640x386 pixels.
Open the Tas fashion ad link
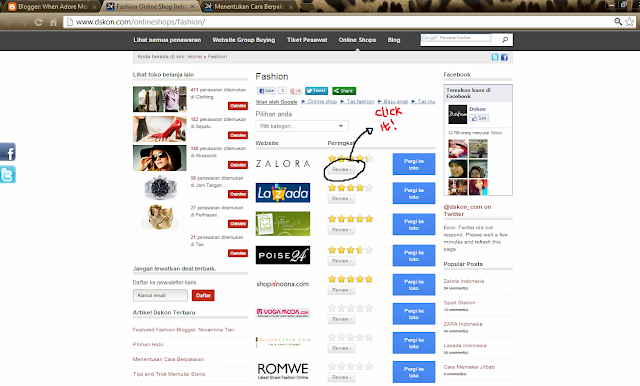[360, 102]
